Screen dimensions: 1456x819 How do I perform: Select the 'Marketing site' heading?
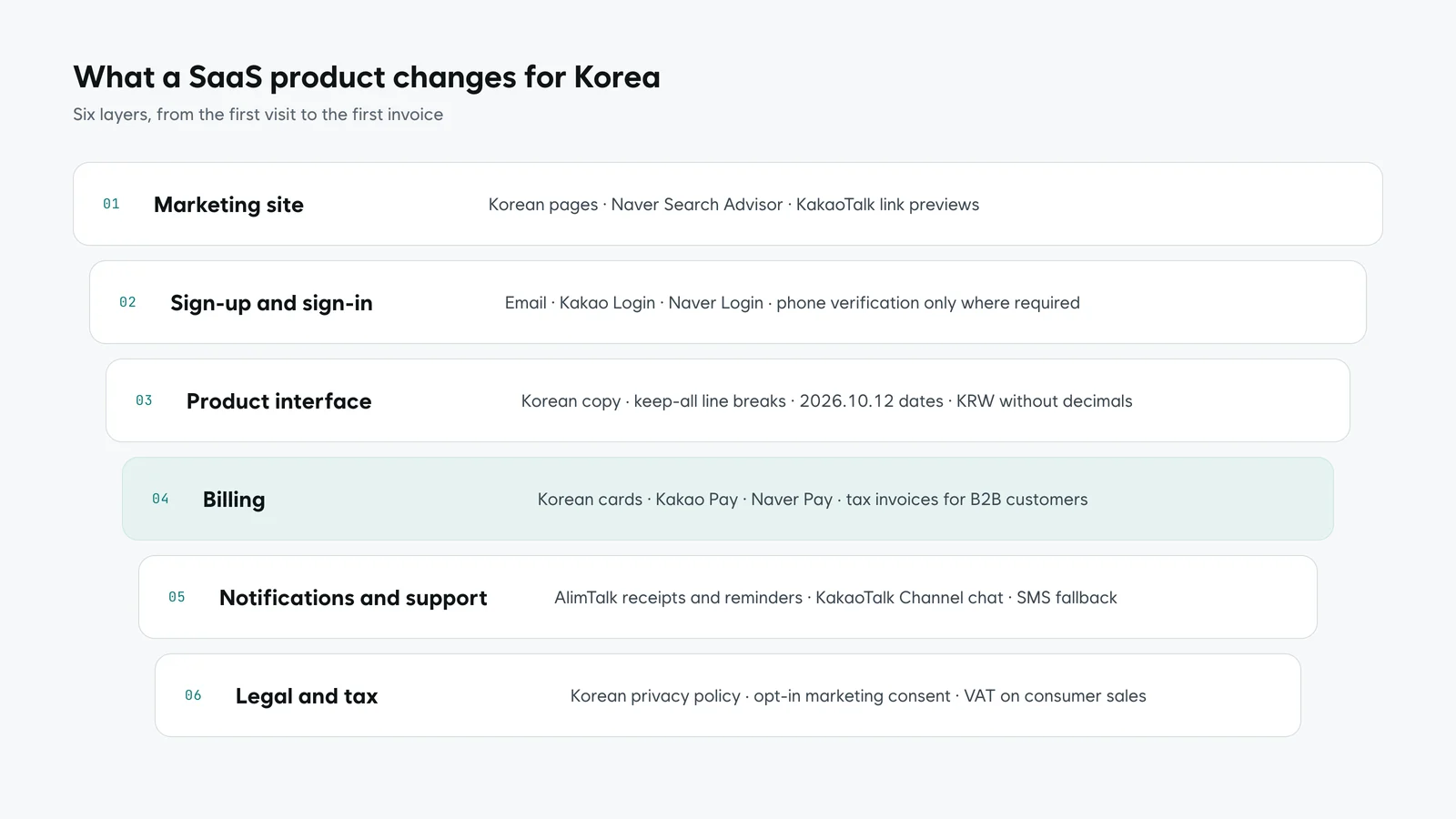pos(228,205)
